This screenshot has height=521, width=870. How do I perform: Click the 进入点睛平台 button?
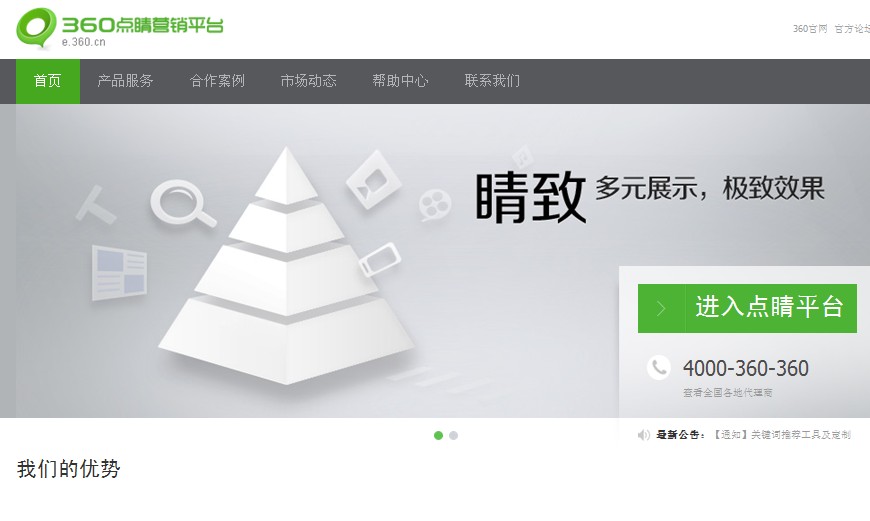tap(747, 308)
